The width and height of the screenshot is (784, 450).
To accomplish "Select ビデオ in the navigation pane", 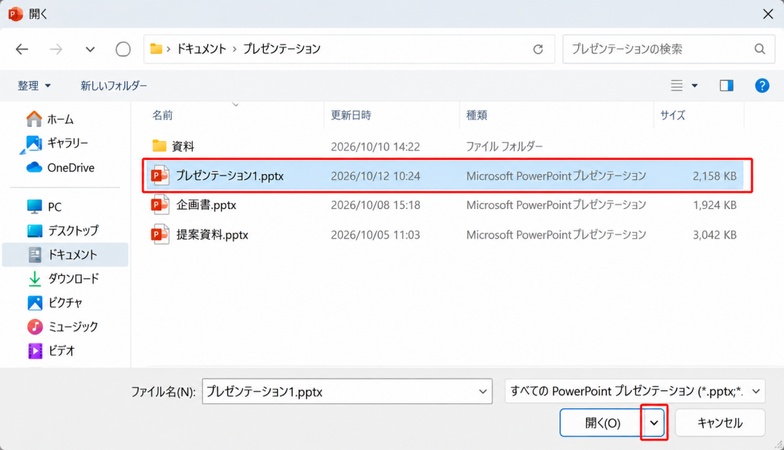I will [51, 350].
